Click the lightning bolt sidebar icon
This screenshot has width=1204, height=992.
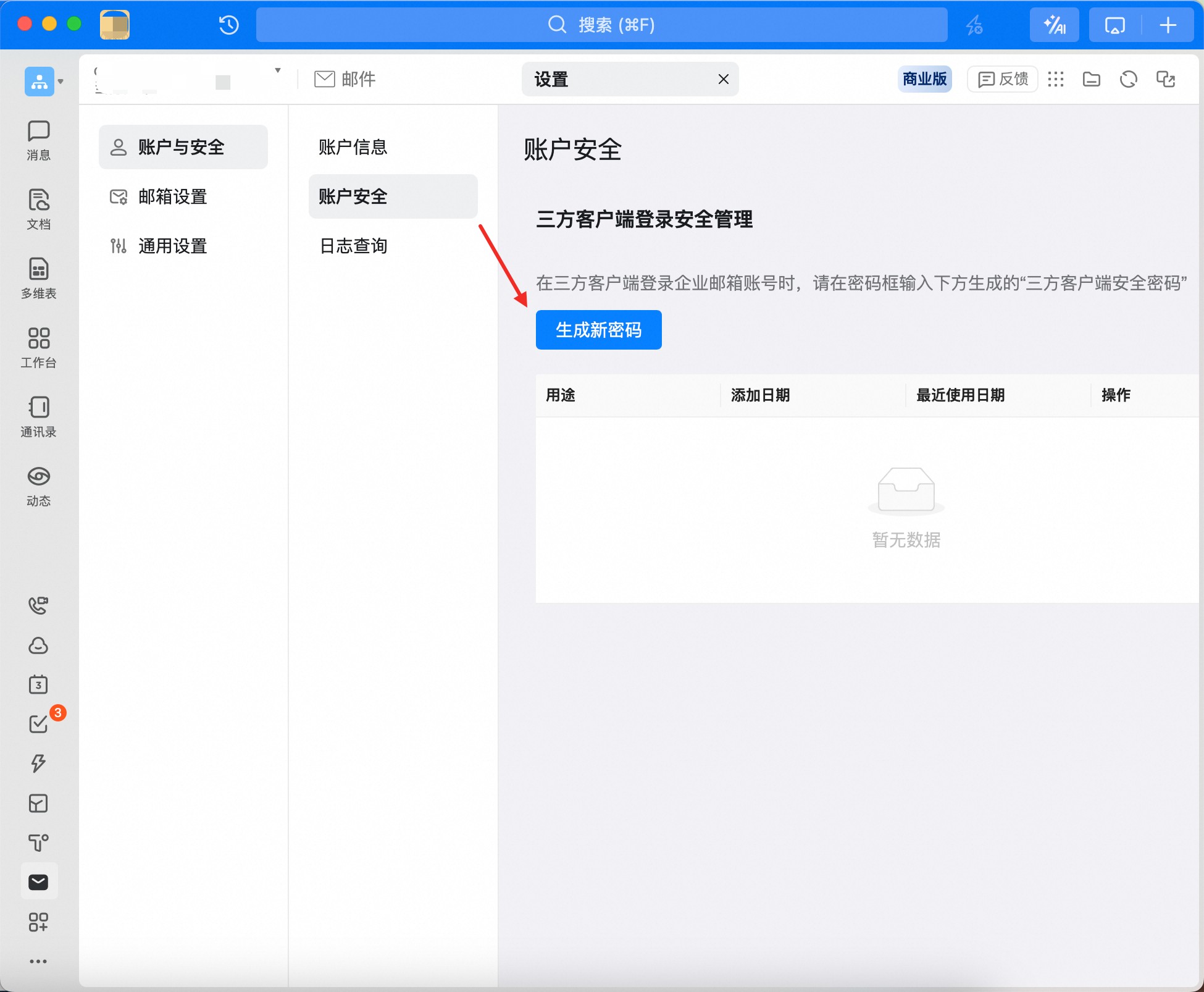tap(38, 763)
